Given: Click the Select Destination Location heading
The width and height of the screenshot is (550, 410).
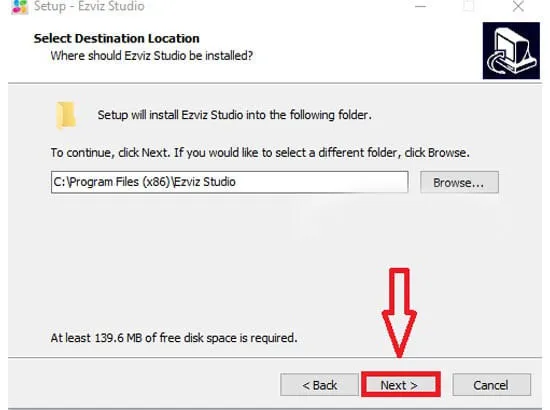Looking at the screenshot, I should pos(116,38).
